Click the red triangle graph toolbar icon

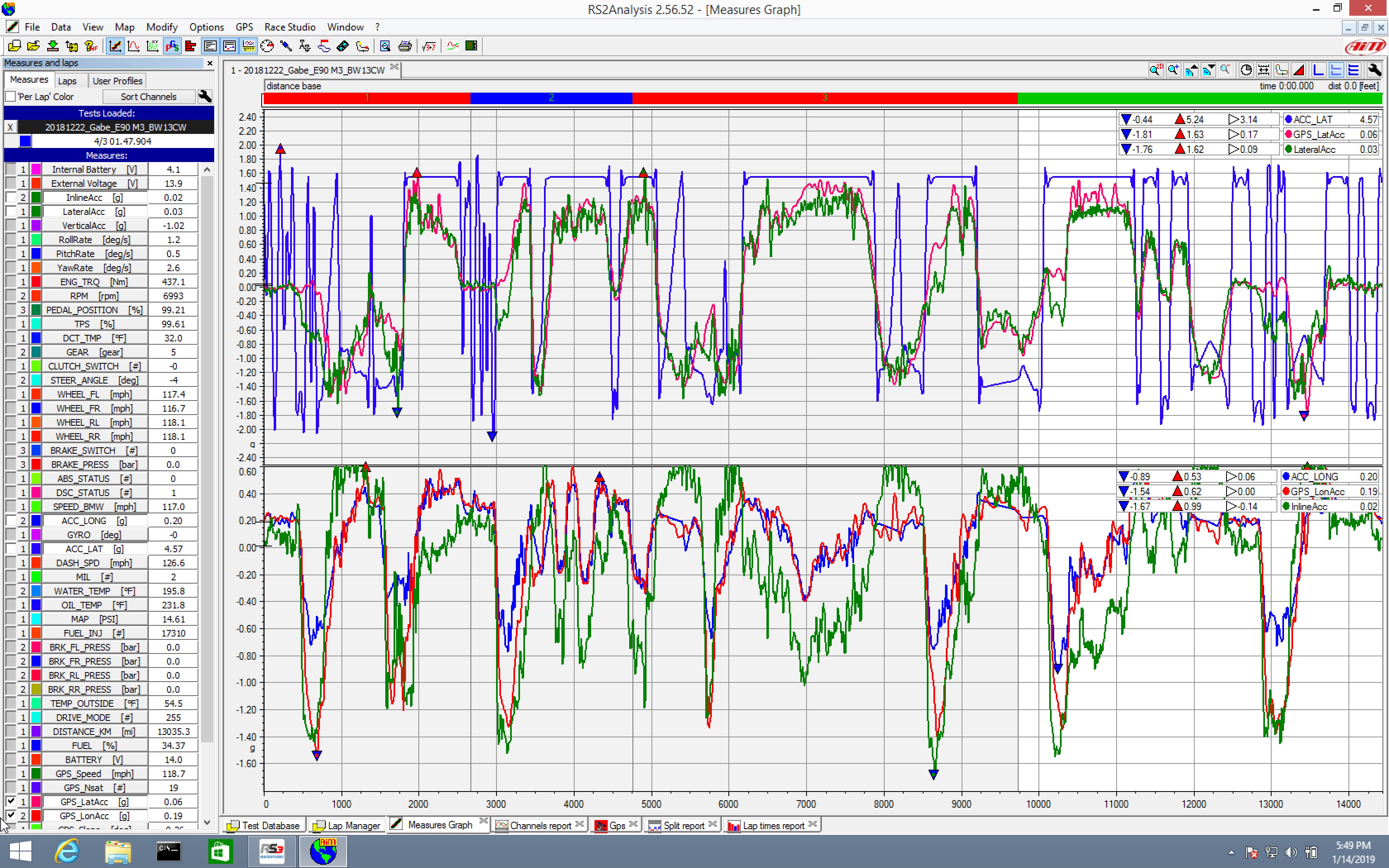coord(1299,70)
